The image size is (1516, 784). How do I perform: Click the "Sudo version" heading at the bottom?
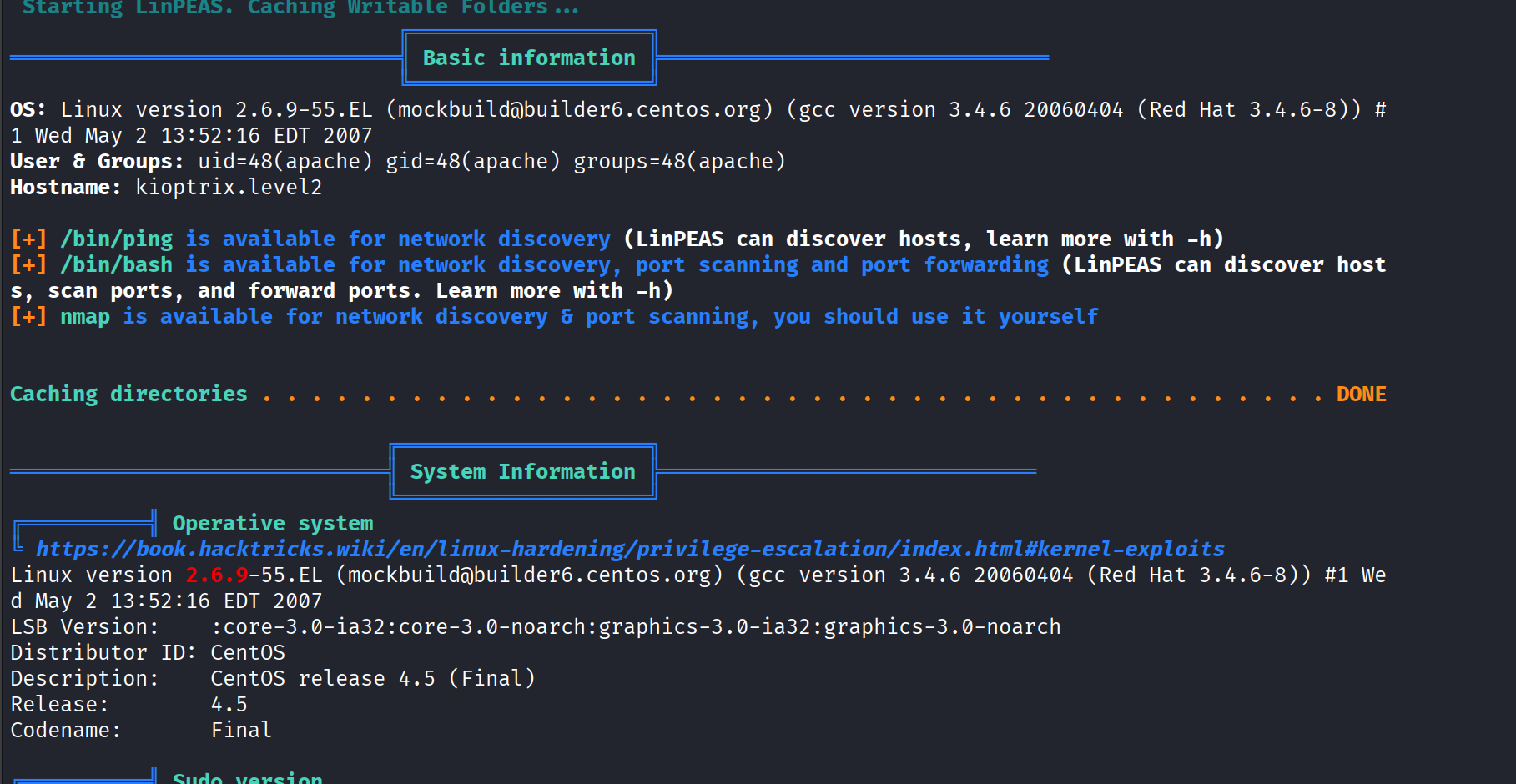[x=247, y=777]
